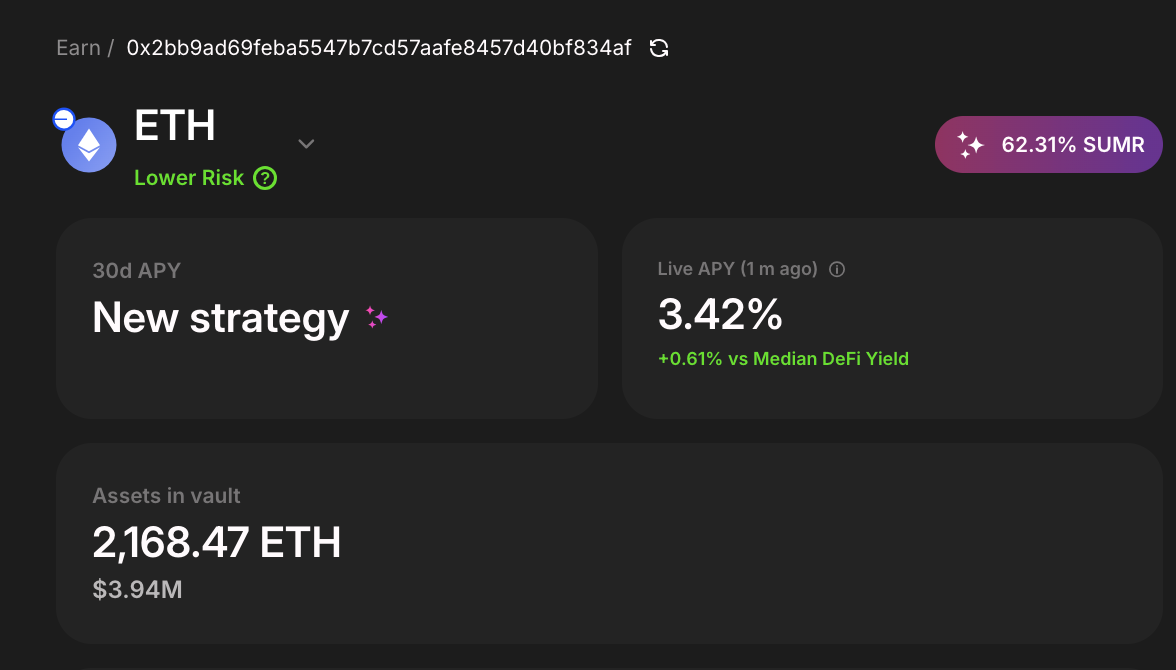Click the refresh icon beside vault address
The width and height of the screenshot is (1176, 670).
[658, 48]
